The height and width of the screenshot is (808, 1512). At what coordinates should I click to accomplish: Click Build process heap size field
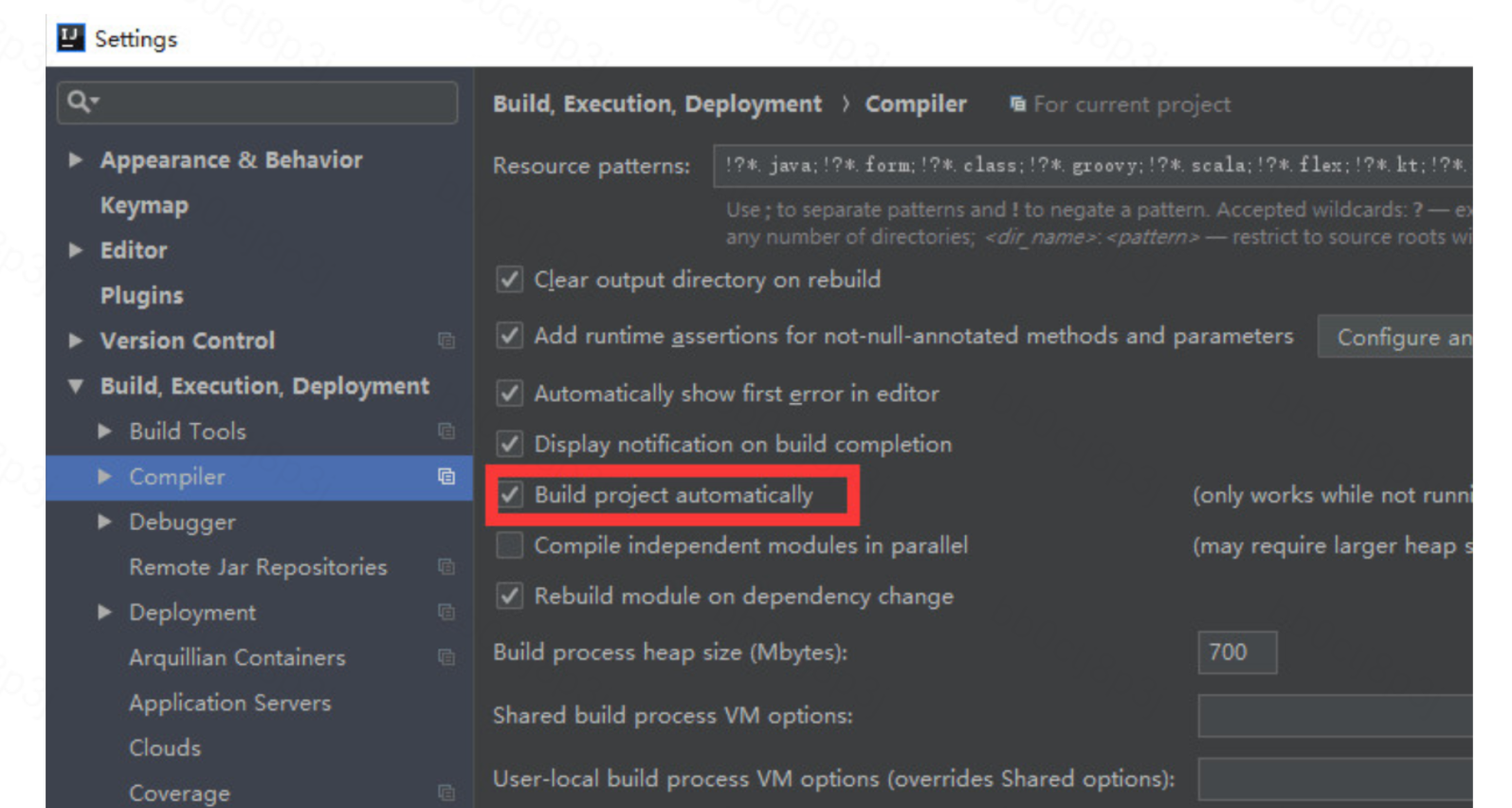click(x=1237, y=652)
